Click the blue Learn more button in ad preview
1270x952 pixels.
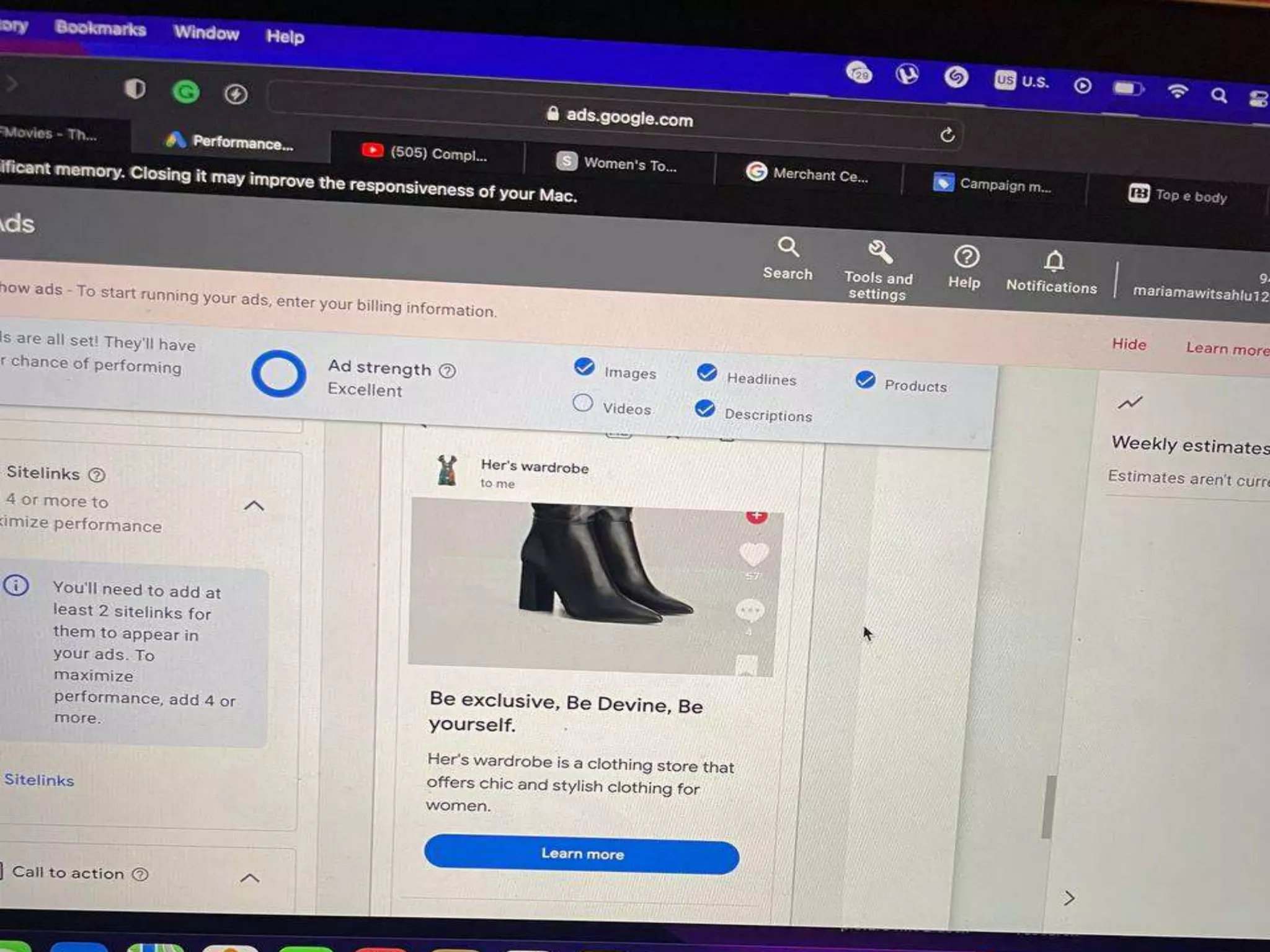pyautogui.click(x=582, y=854)
